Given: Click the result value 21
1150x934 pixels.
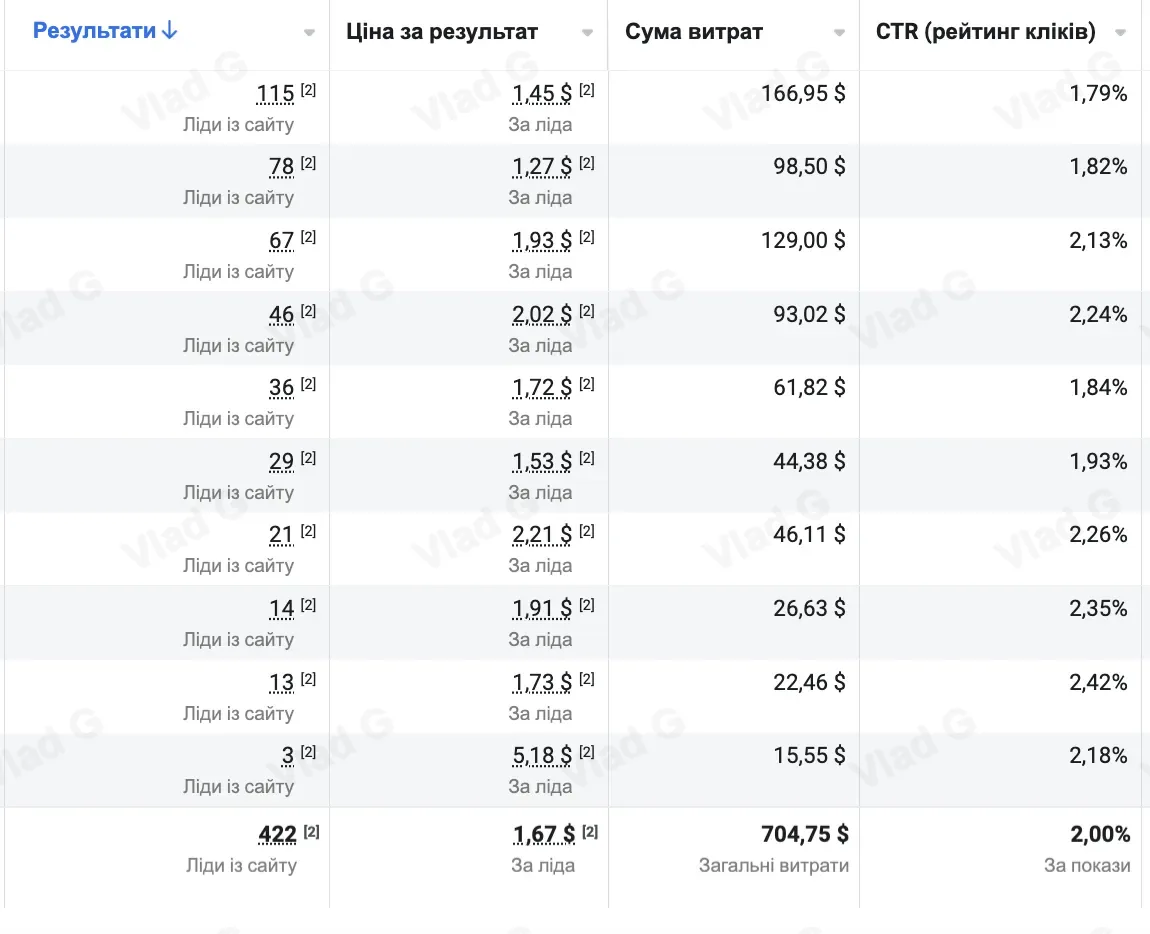Looking at the screenshot, I should tap(282, 535).
